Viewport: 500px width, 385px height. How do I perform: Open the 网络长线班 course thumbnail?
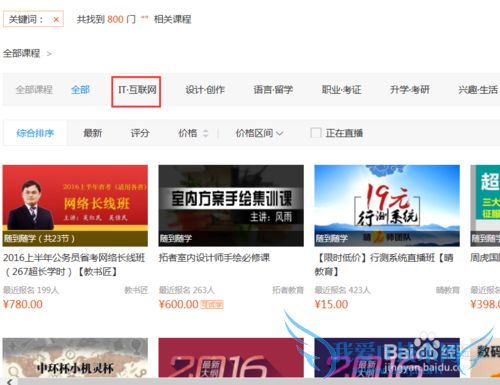click(75, 206)
